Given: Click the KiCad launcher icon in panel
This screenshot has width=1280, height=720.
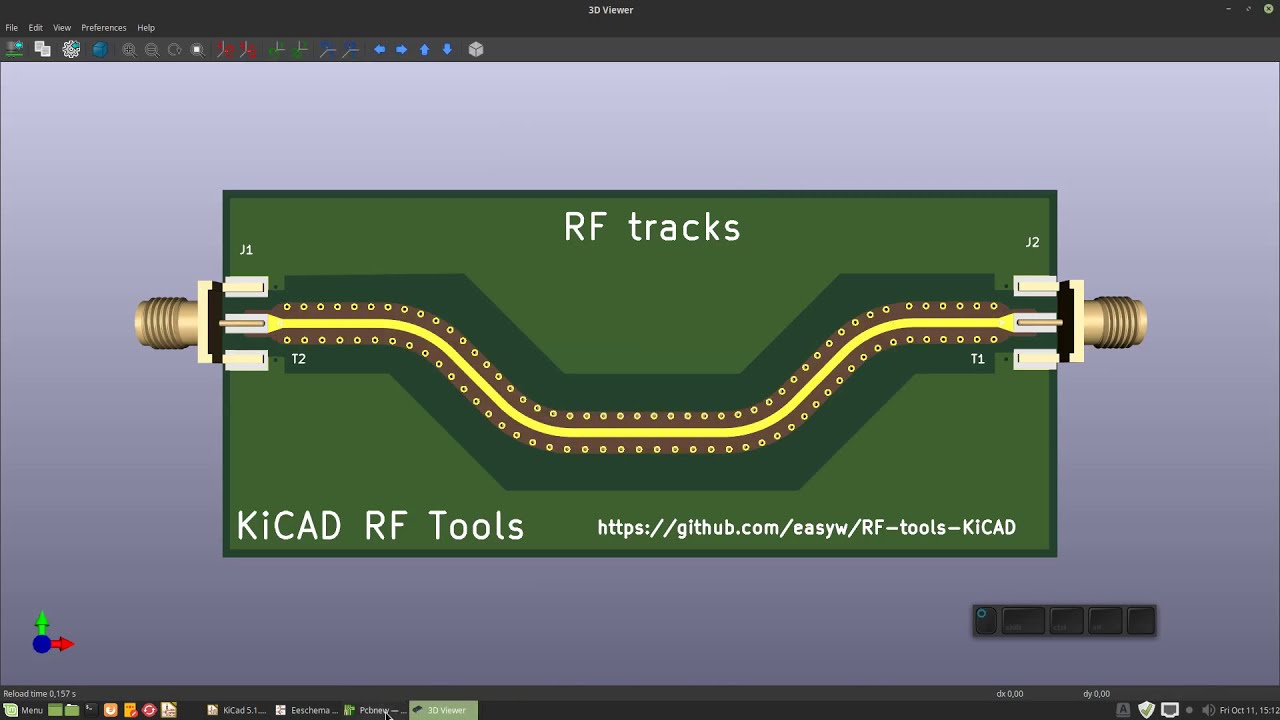Looking at the screenshot, I should click(169, 710).
